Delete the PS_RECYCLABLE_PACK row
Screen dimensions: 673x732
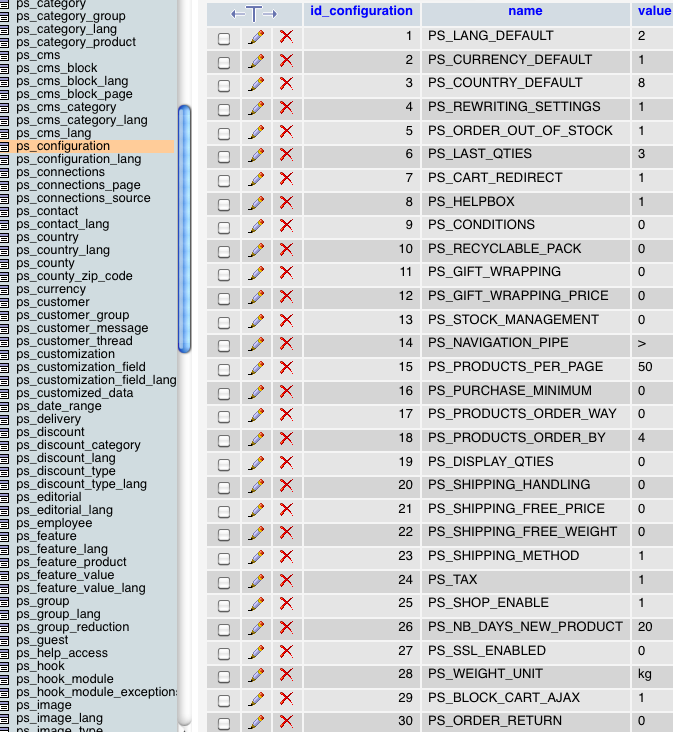287,250
